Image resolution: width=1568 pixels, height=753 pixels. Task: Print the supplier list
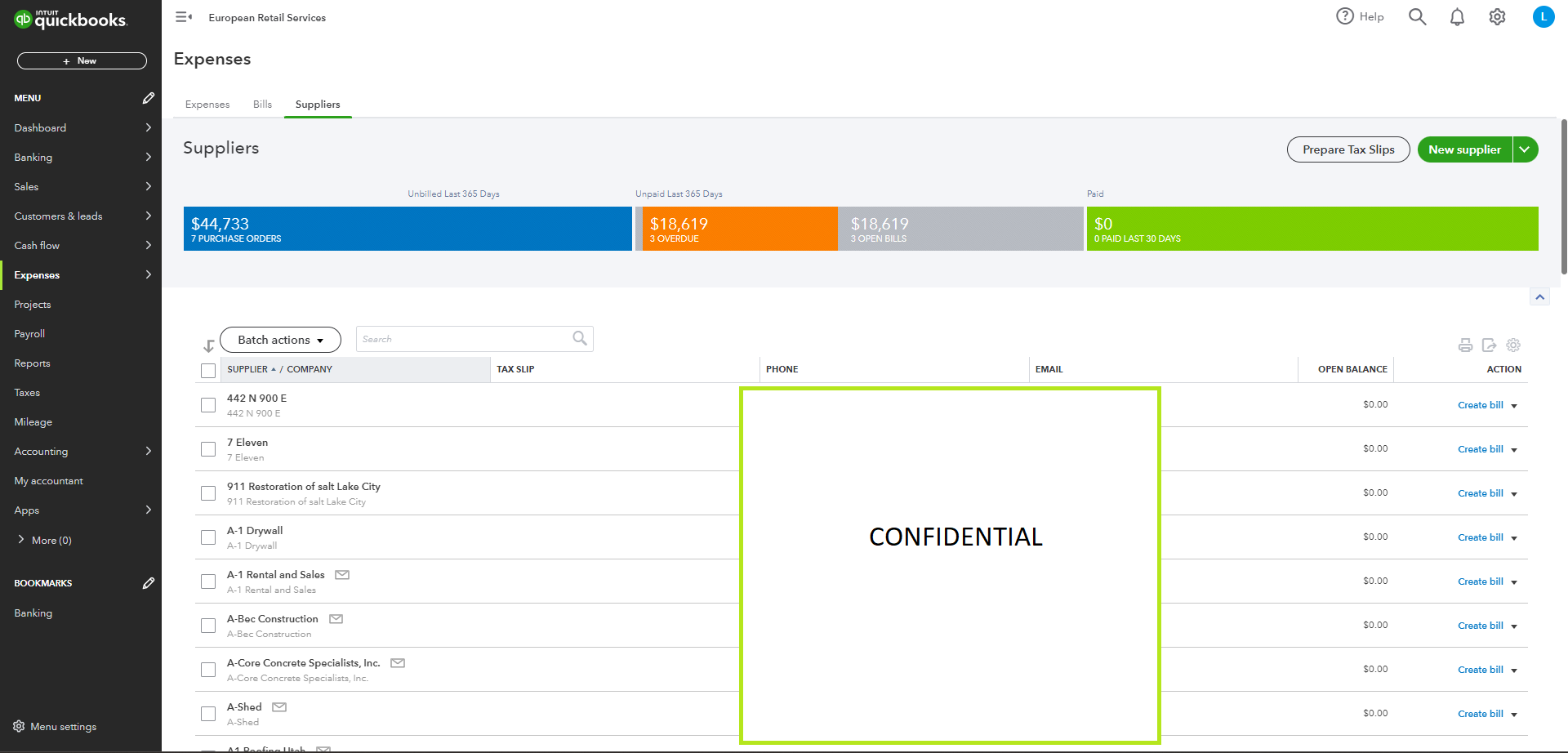(x=1465, y=345)
